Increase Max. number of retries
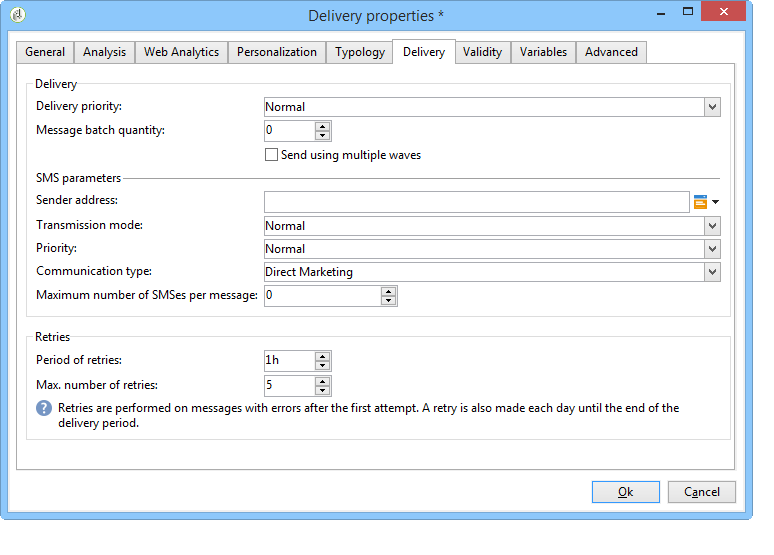Viewport: 774px width, 555px height. [322, 380]
